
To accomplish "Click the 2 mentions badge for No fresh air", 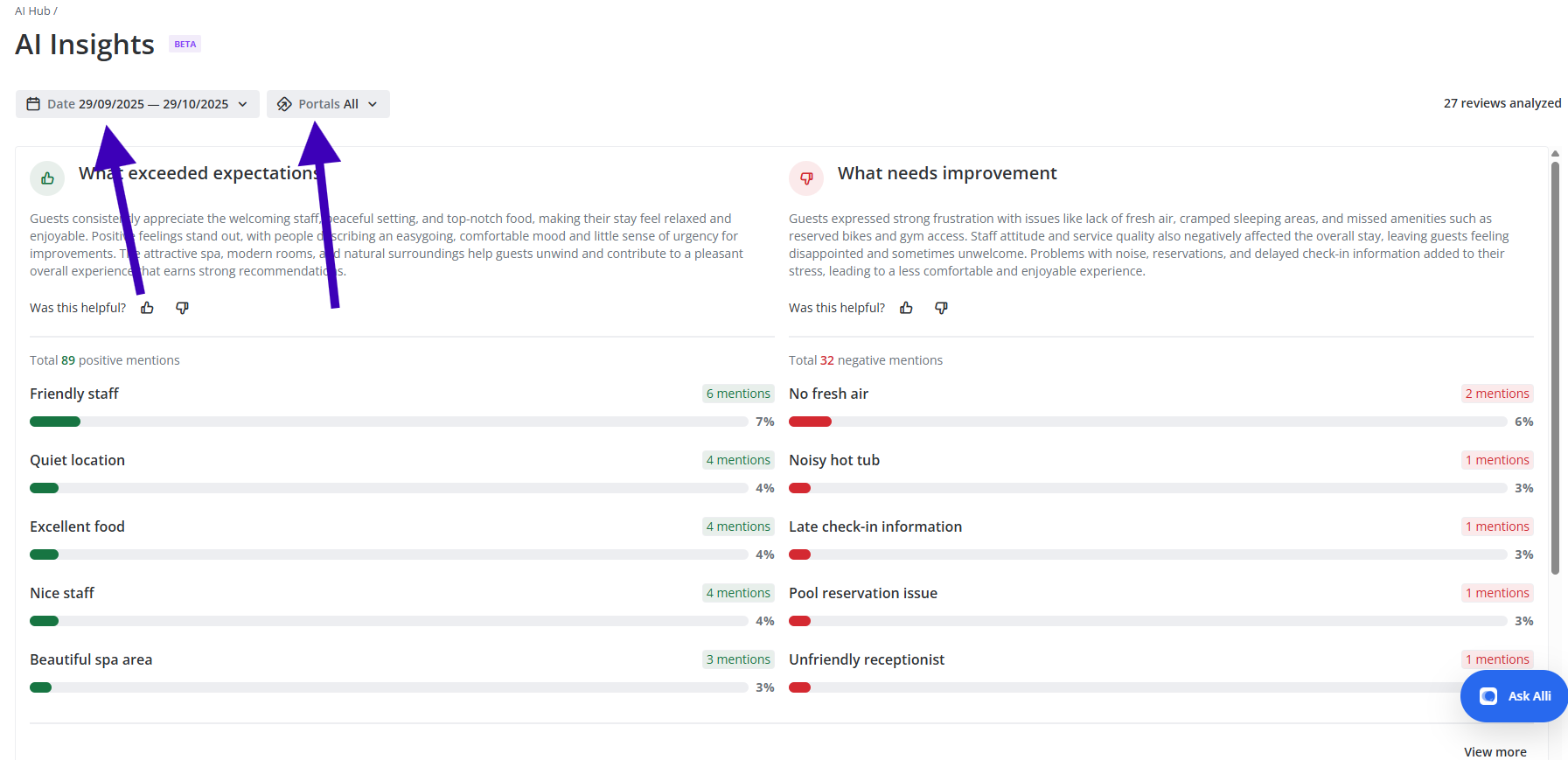I will coord(1496,394).
